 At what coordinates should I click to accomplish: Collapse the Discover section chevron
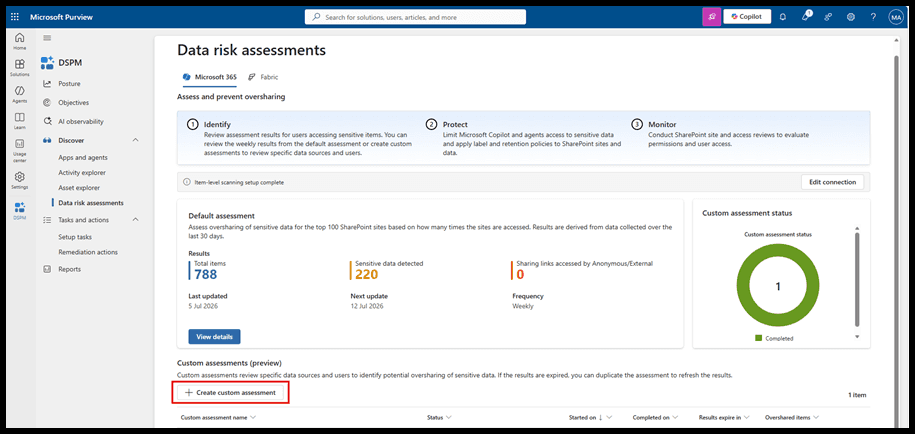coord(135,140)
